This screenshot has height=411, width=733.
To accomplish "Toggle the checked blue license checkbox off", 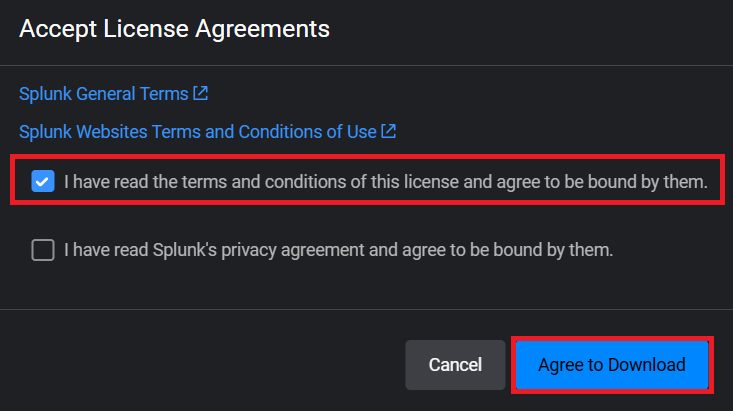I will click(x=43, y=183).
